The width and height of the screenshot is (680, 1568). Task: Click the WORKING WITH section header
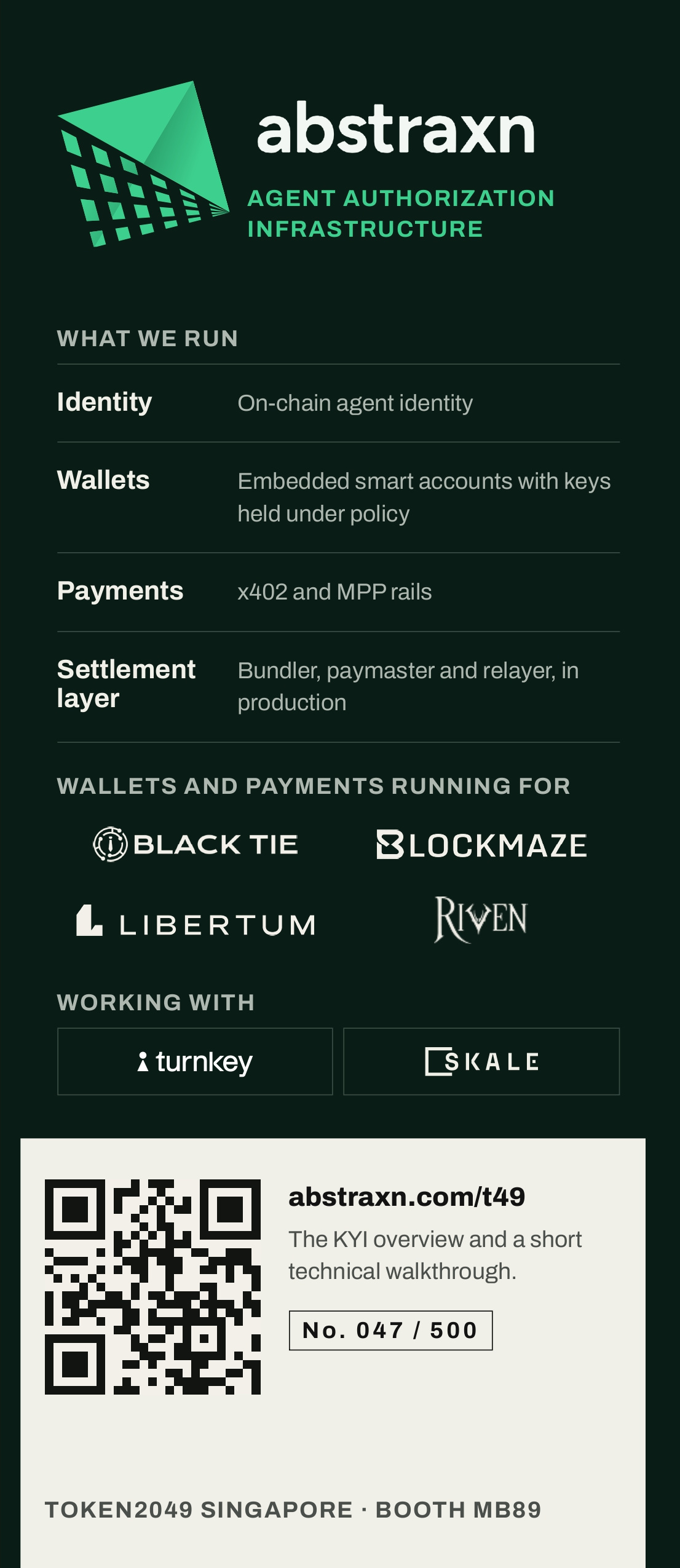156,1003
